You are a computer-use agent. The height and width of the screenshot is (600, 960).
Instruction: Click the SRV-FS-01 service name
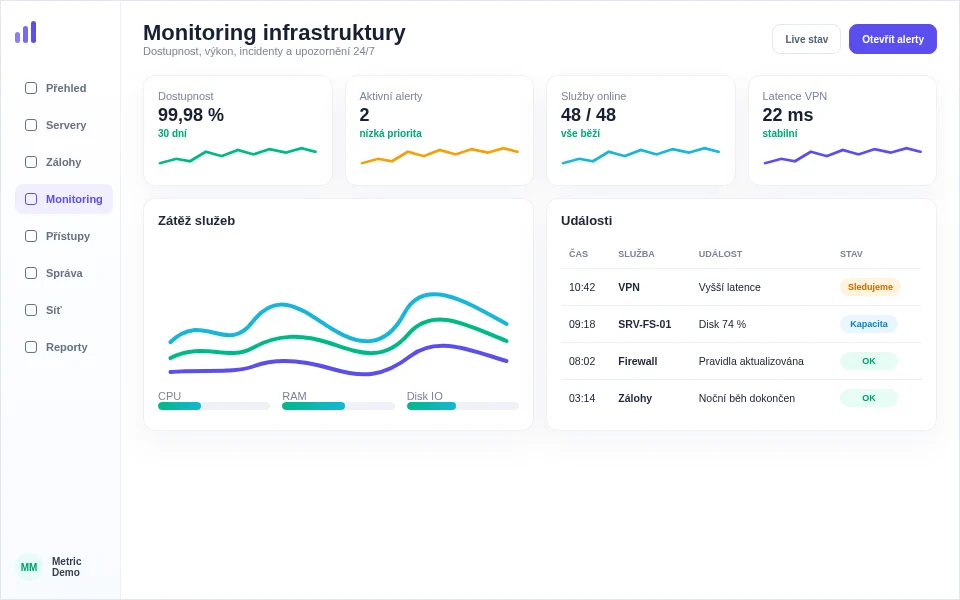[x=645, y=324]
